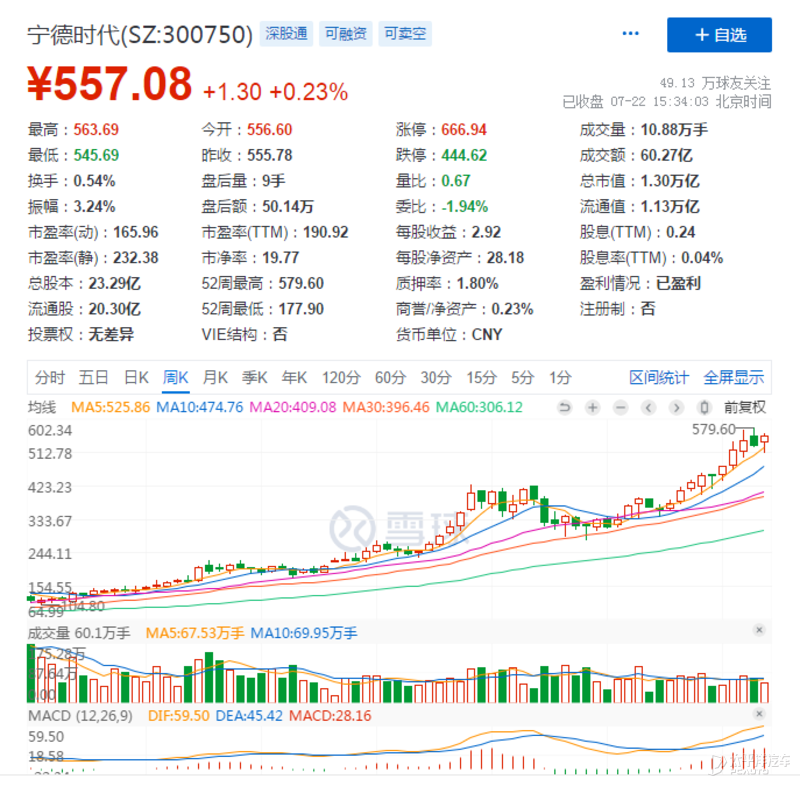Click the icon left of 前复权
Viewport: 800px width, 786px height.
coord(704,408)
